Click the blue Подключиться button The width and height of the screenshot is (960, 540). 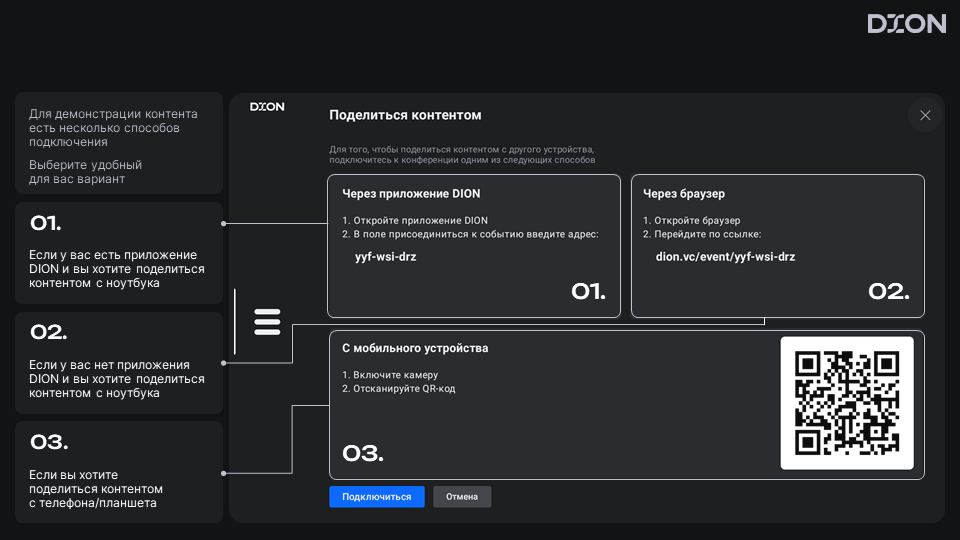(x=377, y=497)
